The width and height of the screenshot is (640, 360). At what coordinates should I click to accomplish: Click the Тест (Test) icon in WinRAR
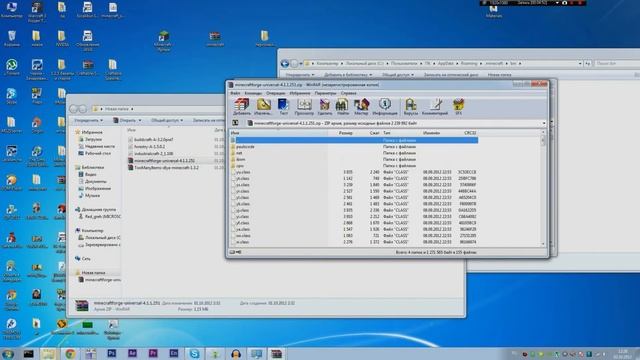click(x=283, y=107)
